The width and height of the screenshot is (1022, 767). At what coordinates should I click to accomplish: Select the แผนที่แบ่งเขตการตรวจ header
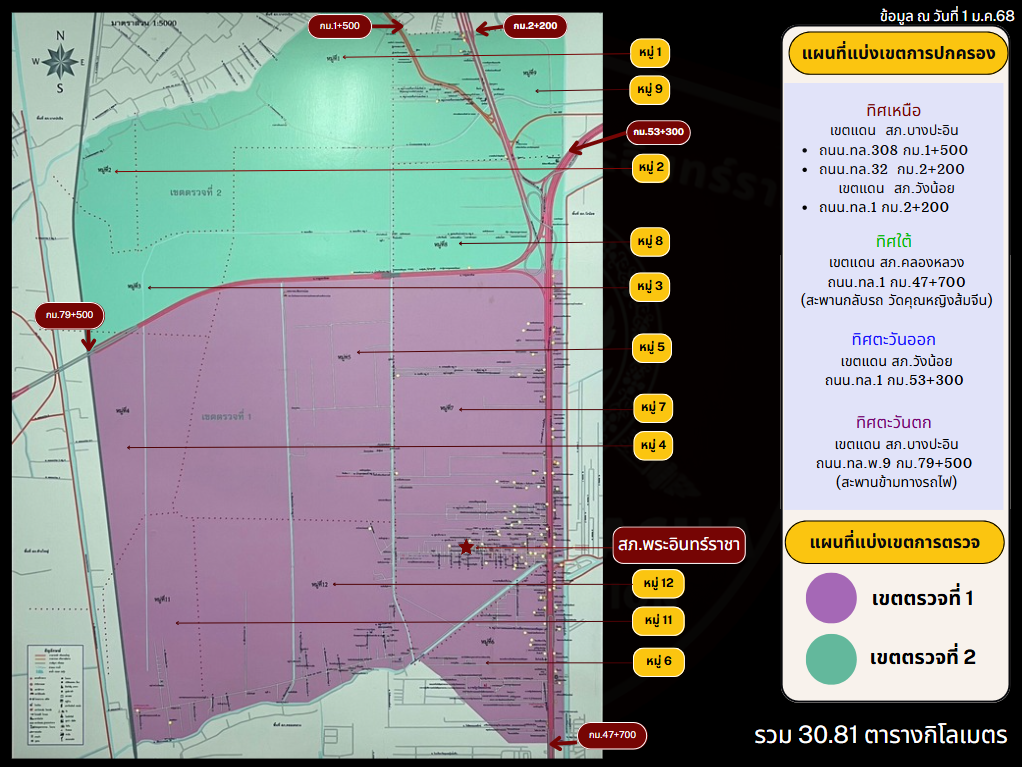893,542
